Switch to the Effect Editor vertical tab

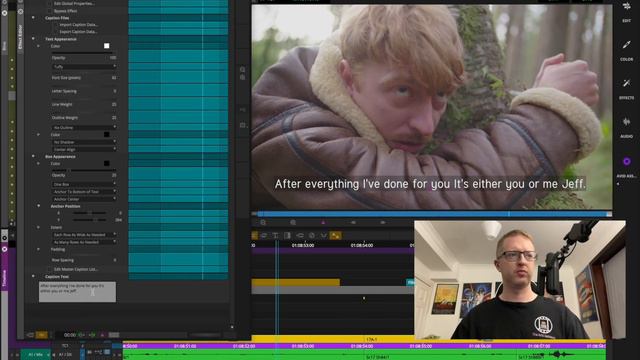[20, 37]
